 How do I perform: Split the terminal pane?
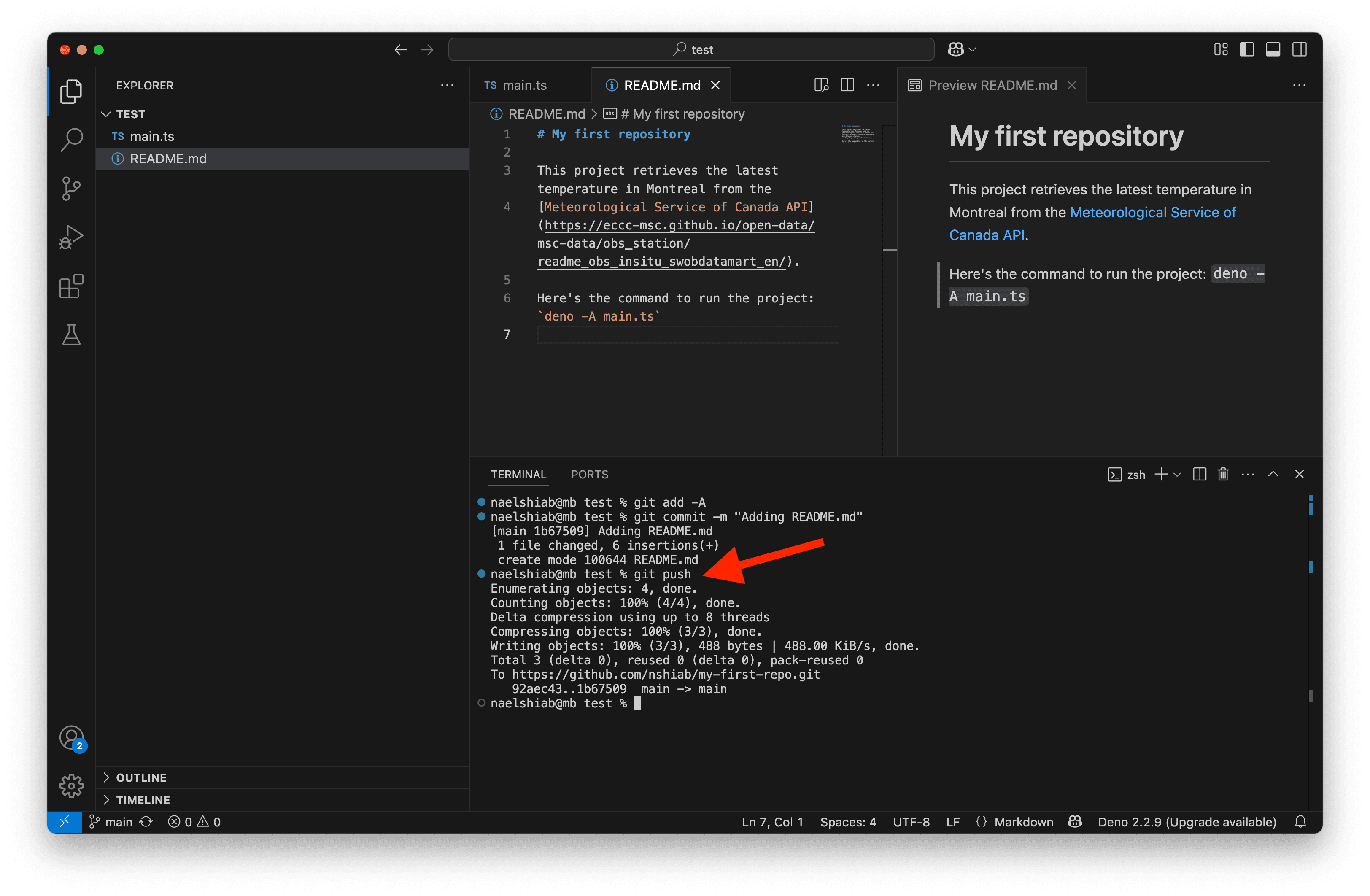pyautogui.click(x=1200, y=475)
